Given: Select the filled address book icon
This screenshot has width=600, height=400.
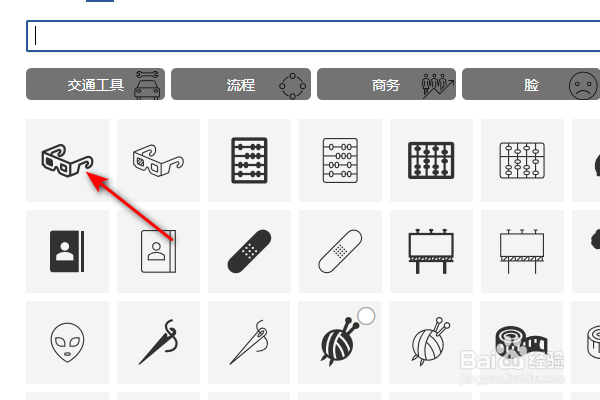Looking at the screenshot, I should (x=67, y=251).
